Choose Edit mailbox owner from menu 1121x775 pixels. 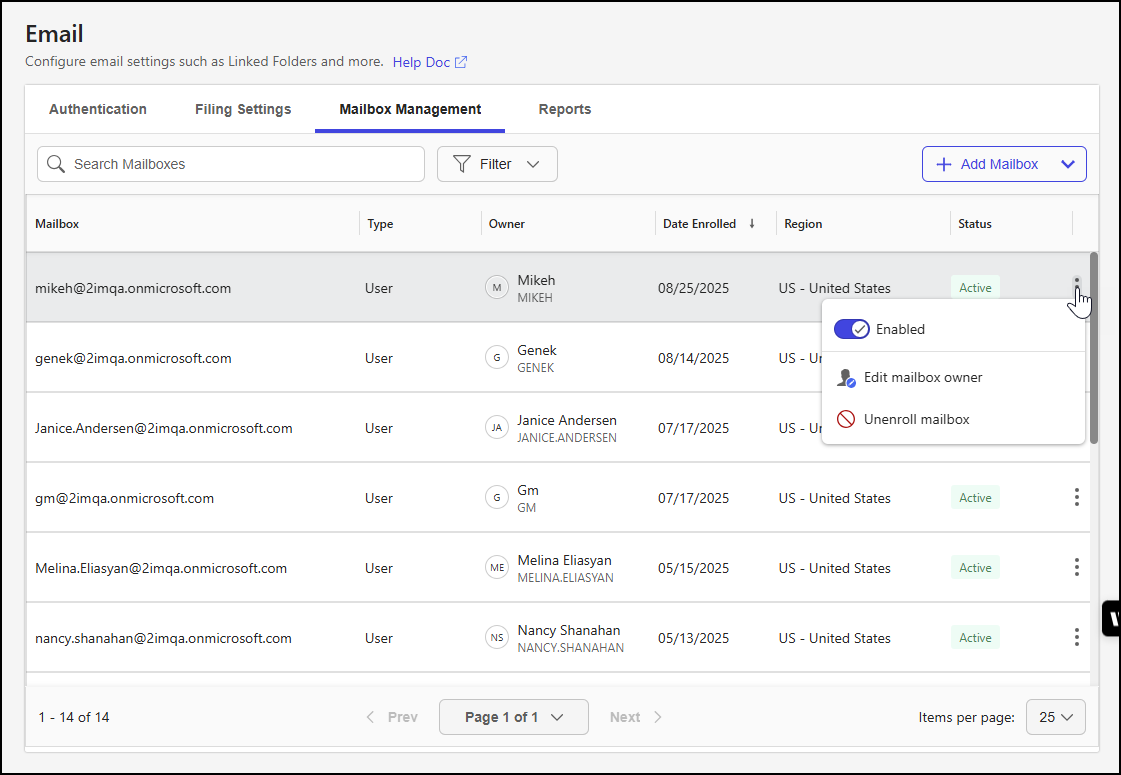pos(922,378)
